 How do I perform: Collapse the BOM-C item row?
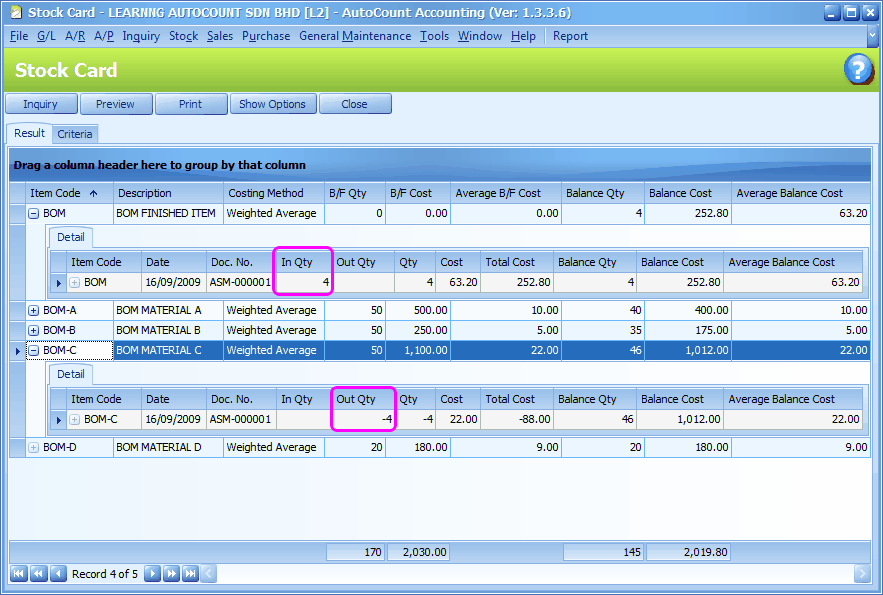pos(33,350)
